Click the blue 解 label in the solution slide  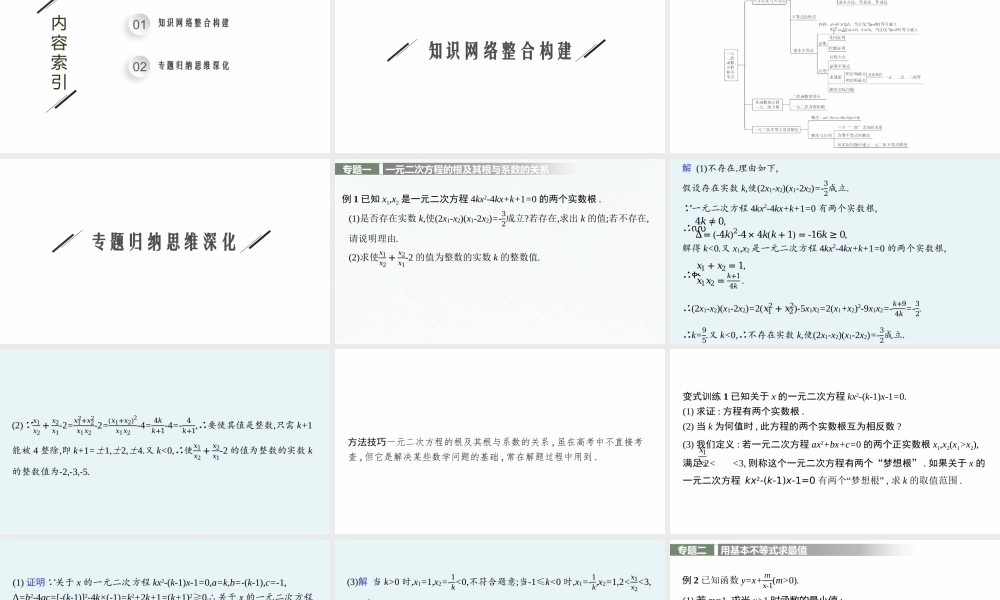(x=687, y=168)
